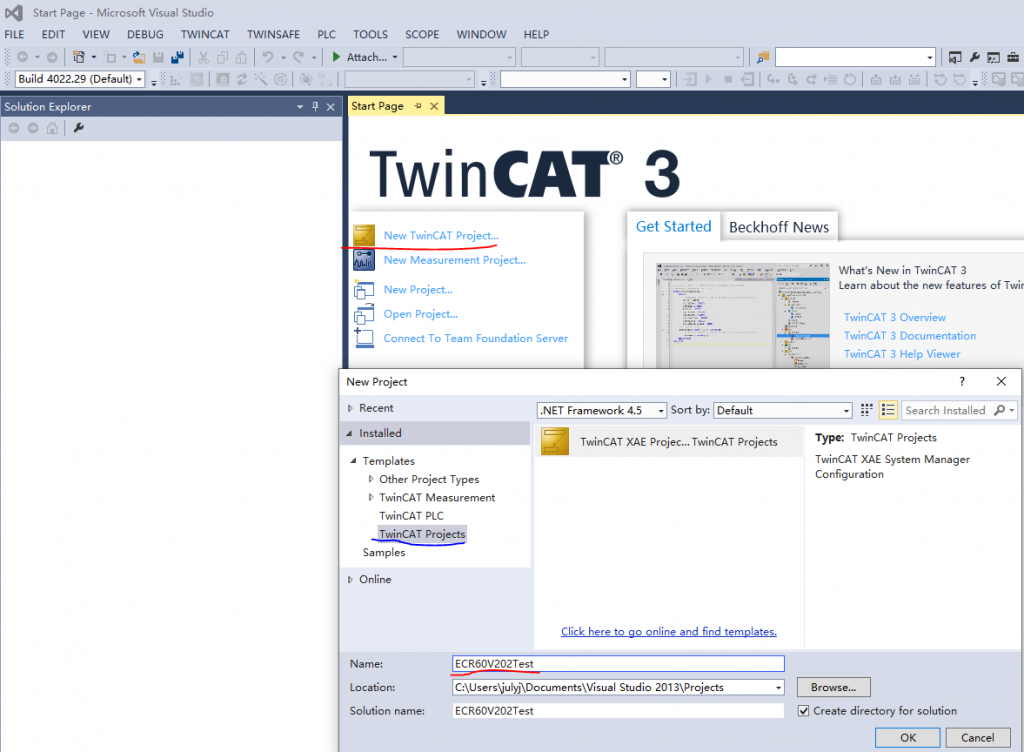Click the Browse... button
The image size is (1024, 752).
(x=833, y=687)
